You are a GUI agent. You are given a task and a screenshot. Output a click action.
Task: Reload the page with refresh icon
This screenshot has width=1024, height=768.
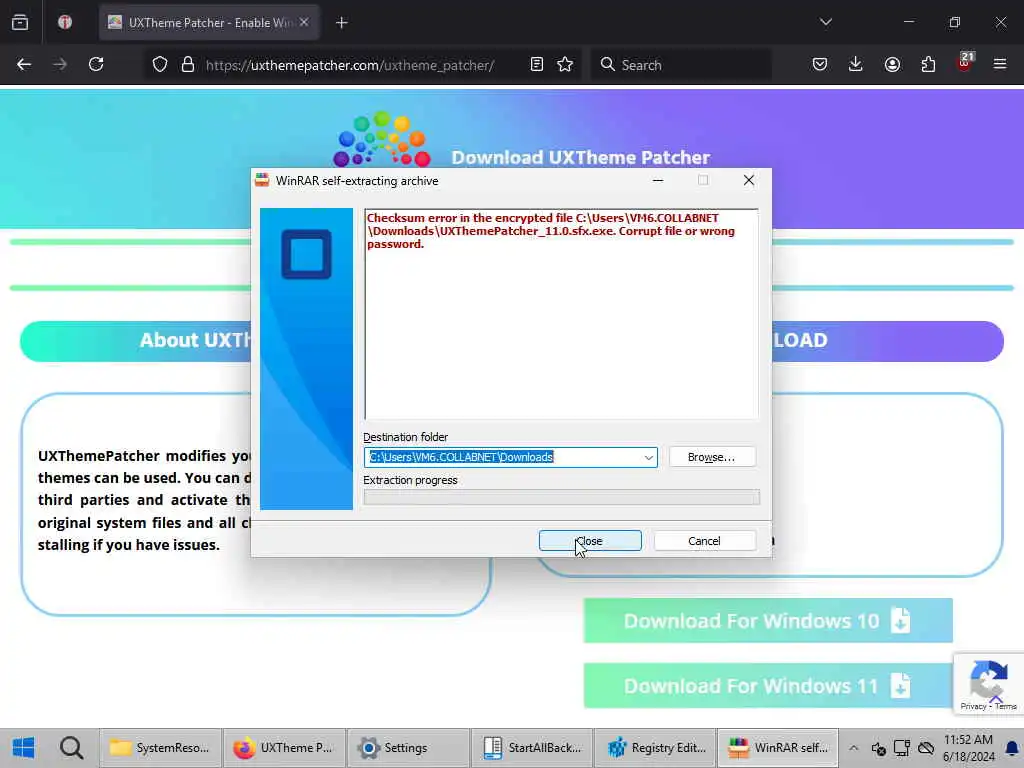coord(96,65)
